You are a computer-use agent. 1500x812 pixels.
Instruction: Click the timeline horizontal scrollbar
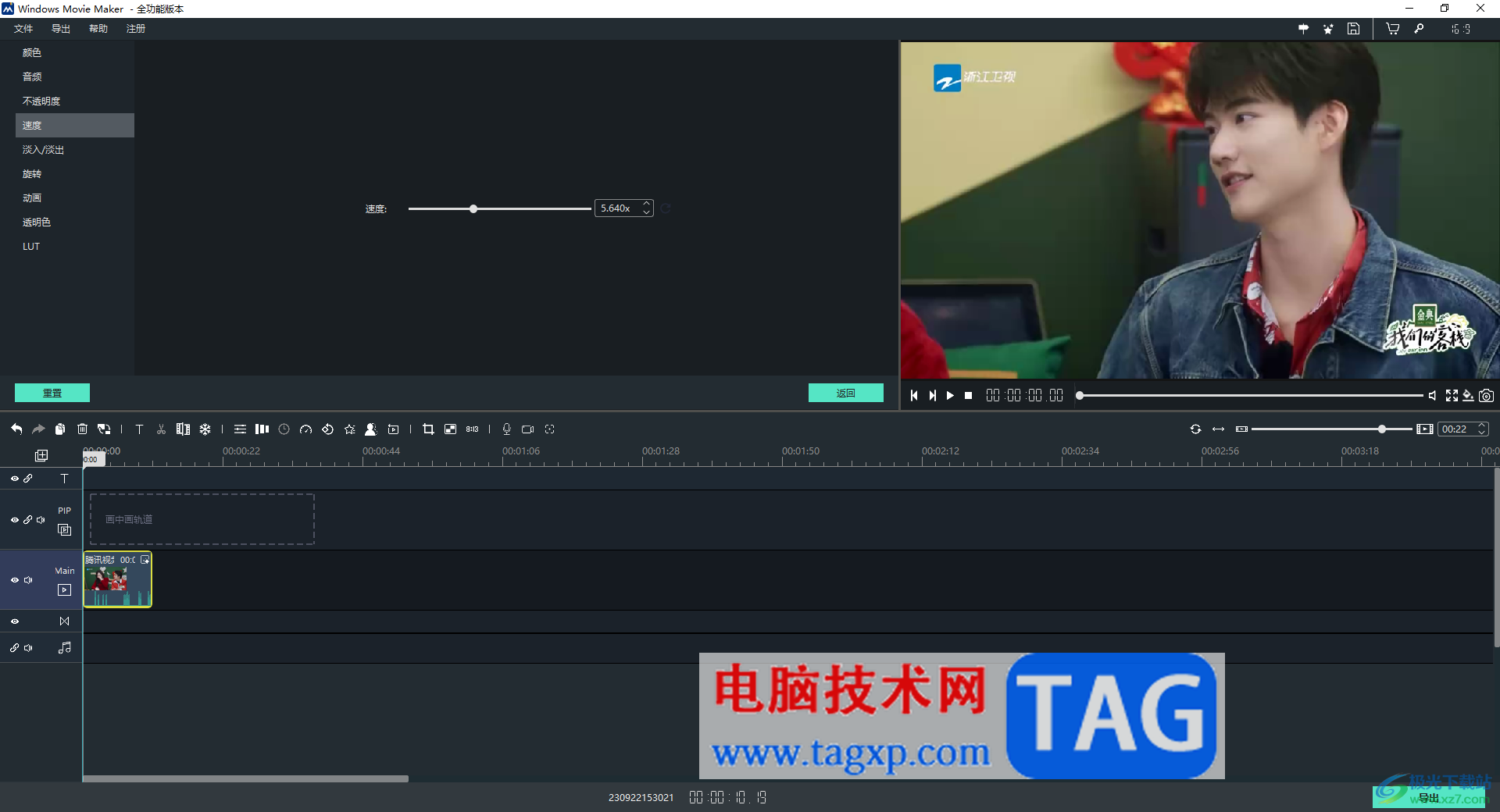(245, 778)
